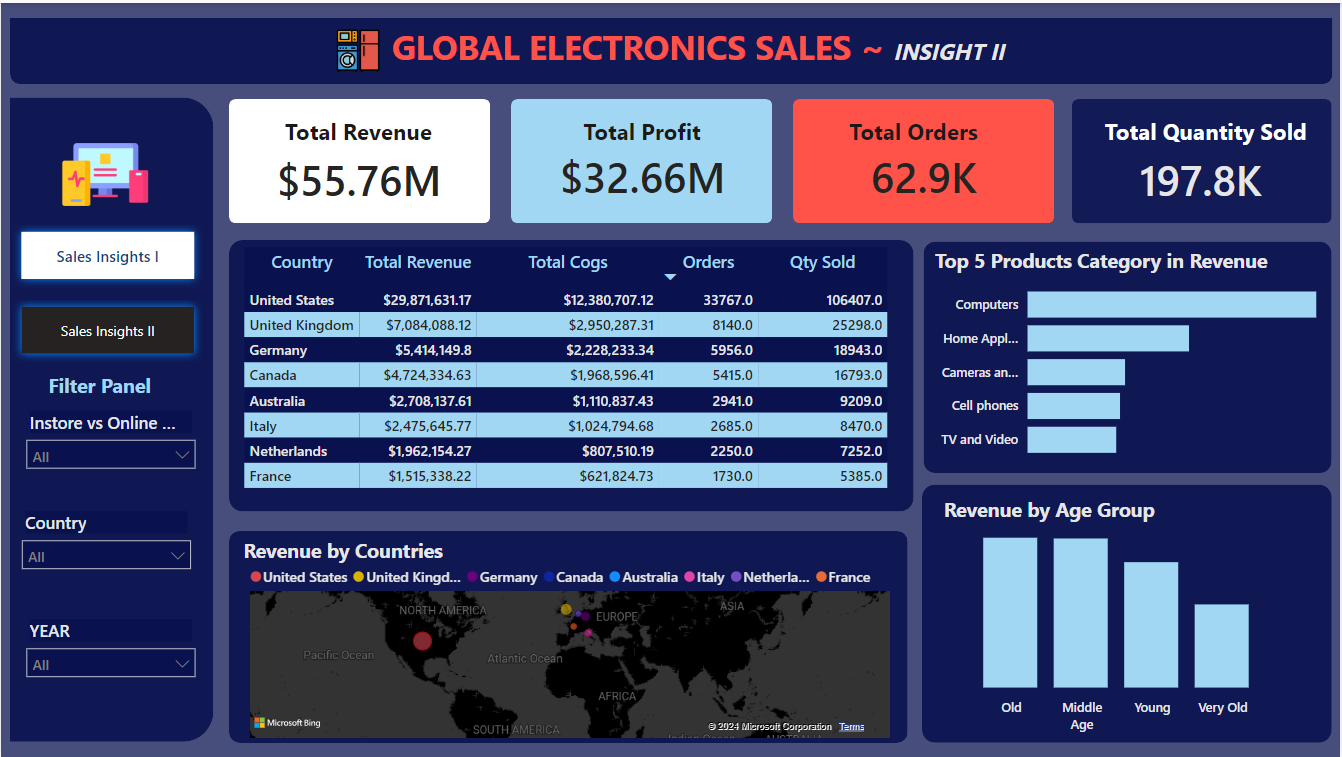Image resolution: width=1342 pixels, height=757 pixels.
Task: Click the Total Orders red card
Action: point(923,161)
